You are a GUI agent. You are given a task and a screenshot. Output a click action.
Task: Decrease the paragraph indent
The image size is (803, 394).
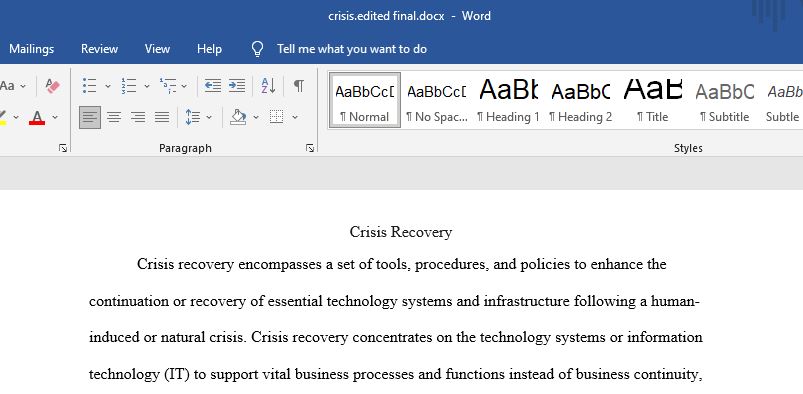pyautogui.click(x=213, y=86)
